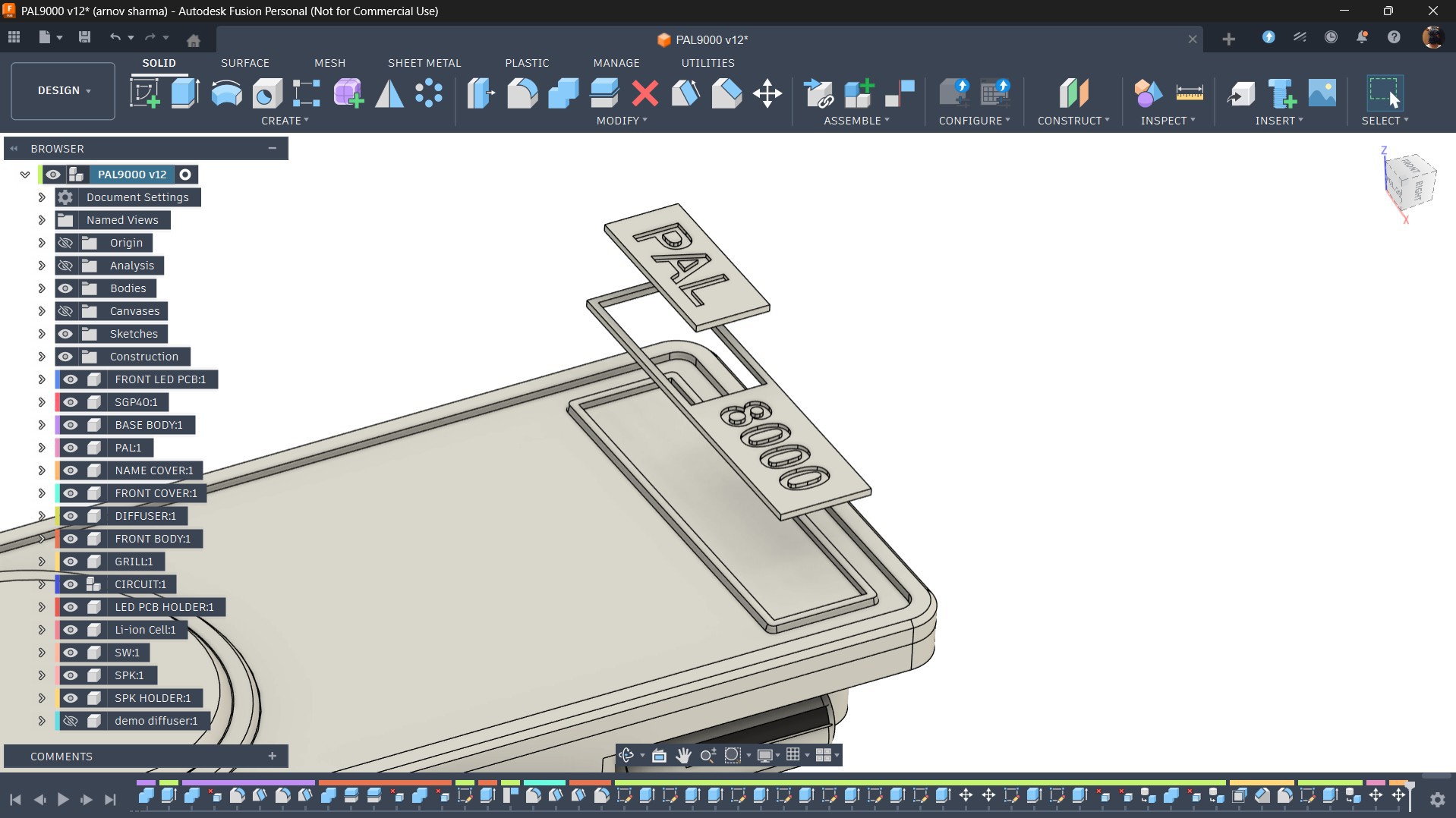Click the timeline Play button
The width and height of the screenshot is (1456, 818).
coord(63,799)
